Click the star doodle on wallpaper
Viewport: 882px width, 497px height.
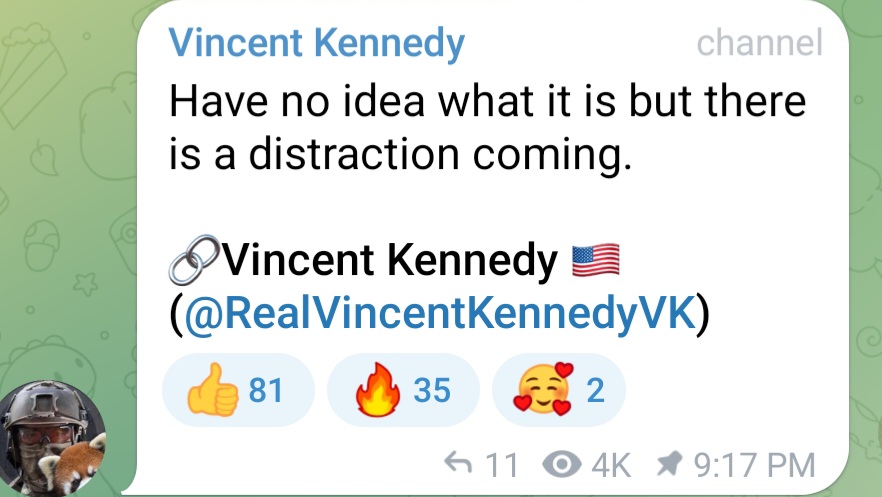point(86,284)
